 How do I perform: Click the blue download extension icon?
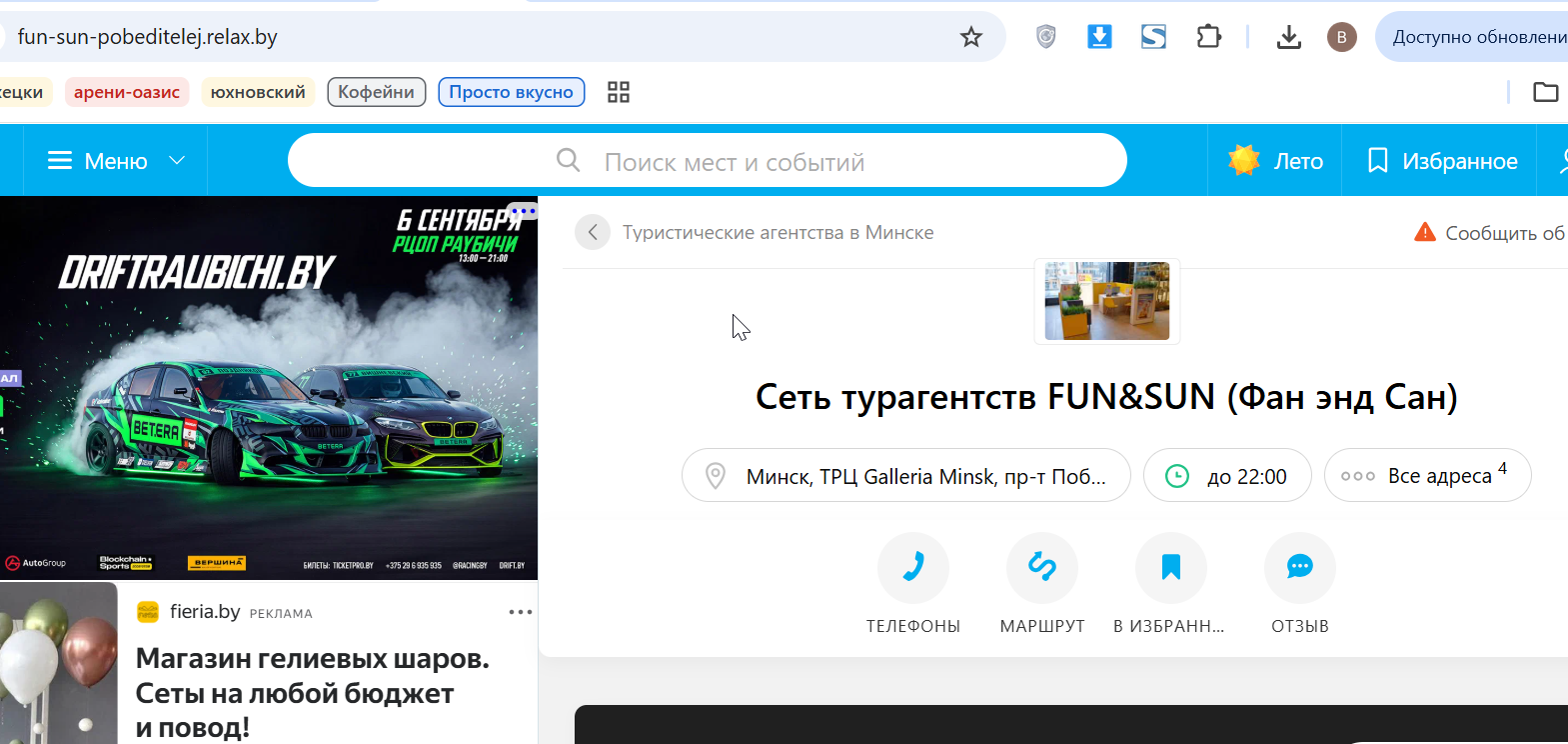1099,37
